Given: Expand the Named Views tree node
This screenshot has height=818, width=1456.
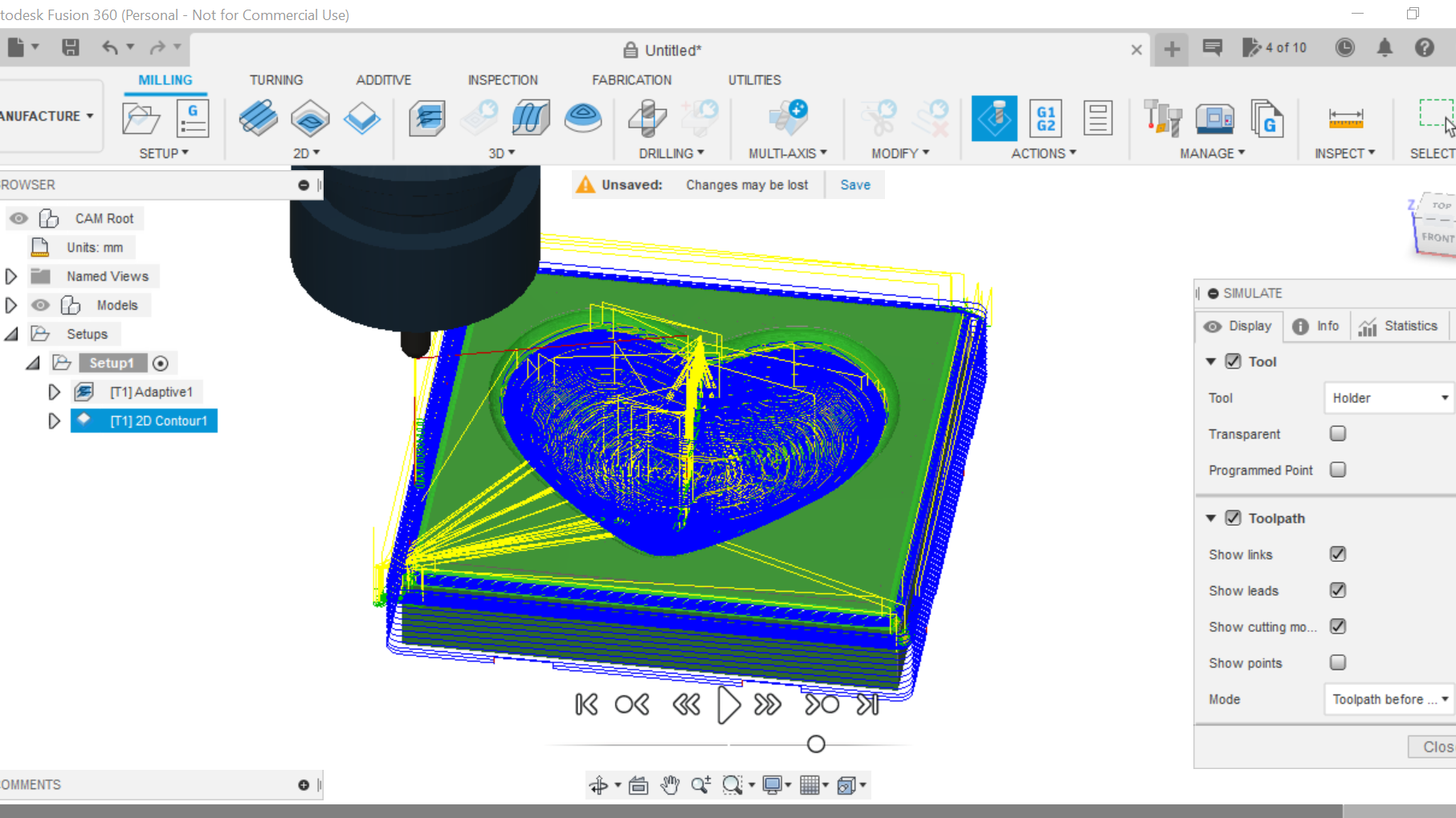Looking at the screenshot, I should pos(11,276).
